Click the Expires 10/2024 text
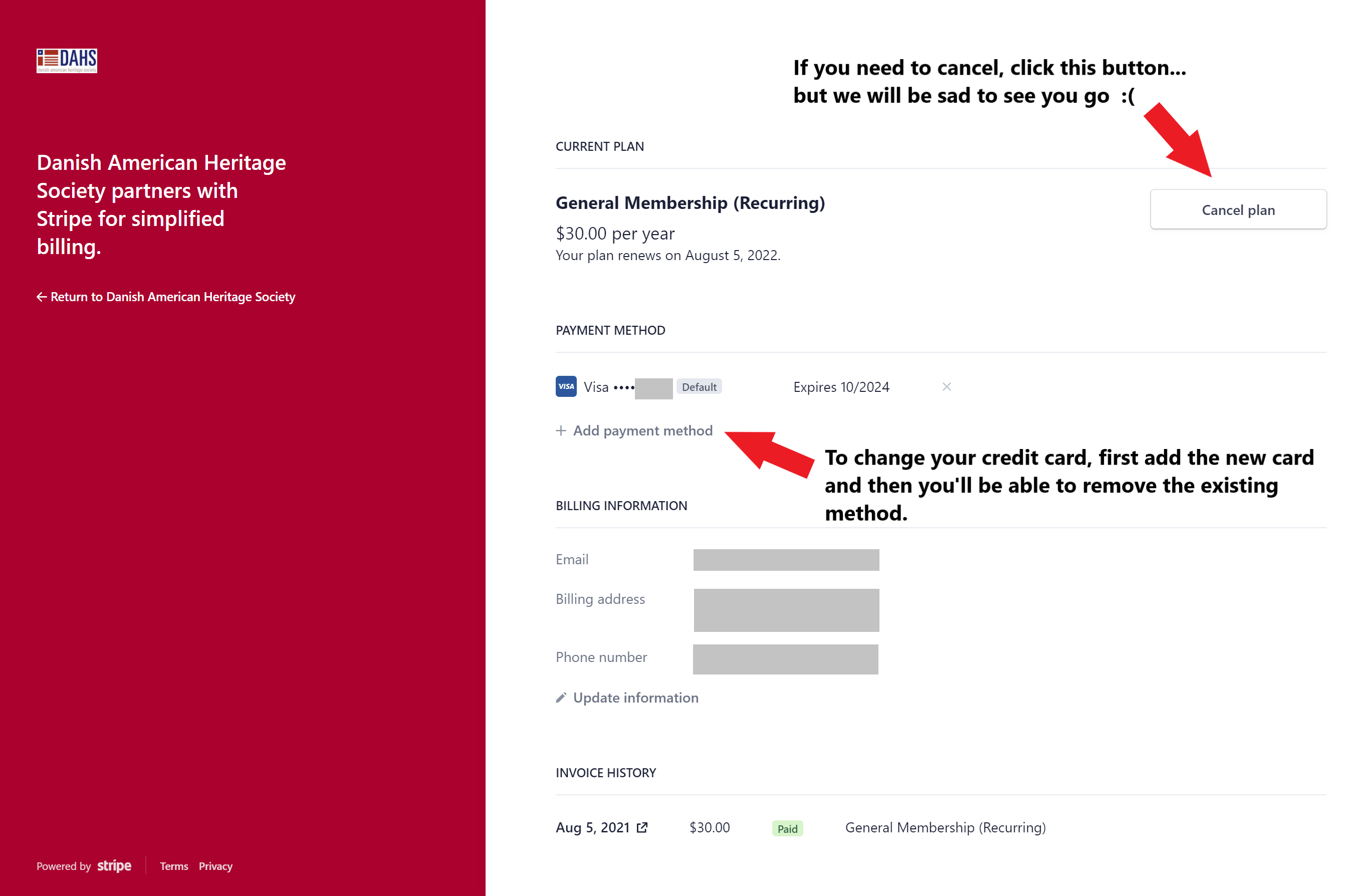 pos(841,387)
